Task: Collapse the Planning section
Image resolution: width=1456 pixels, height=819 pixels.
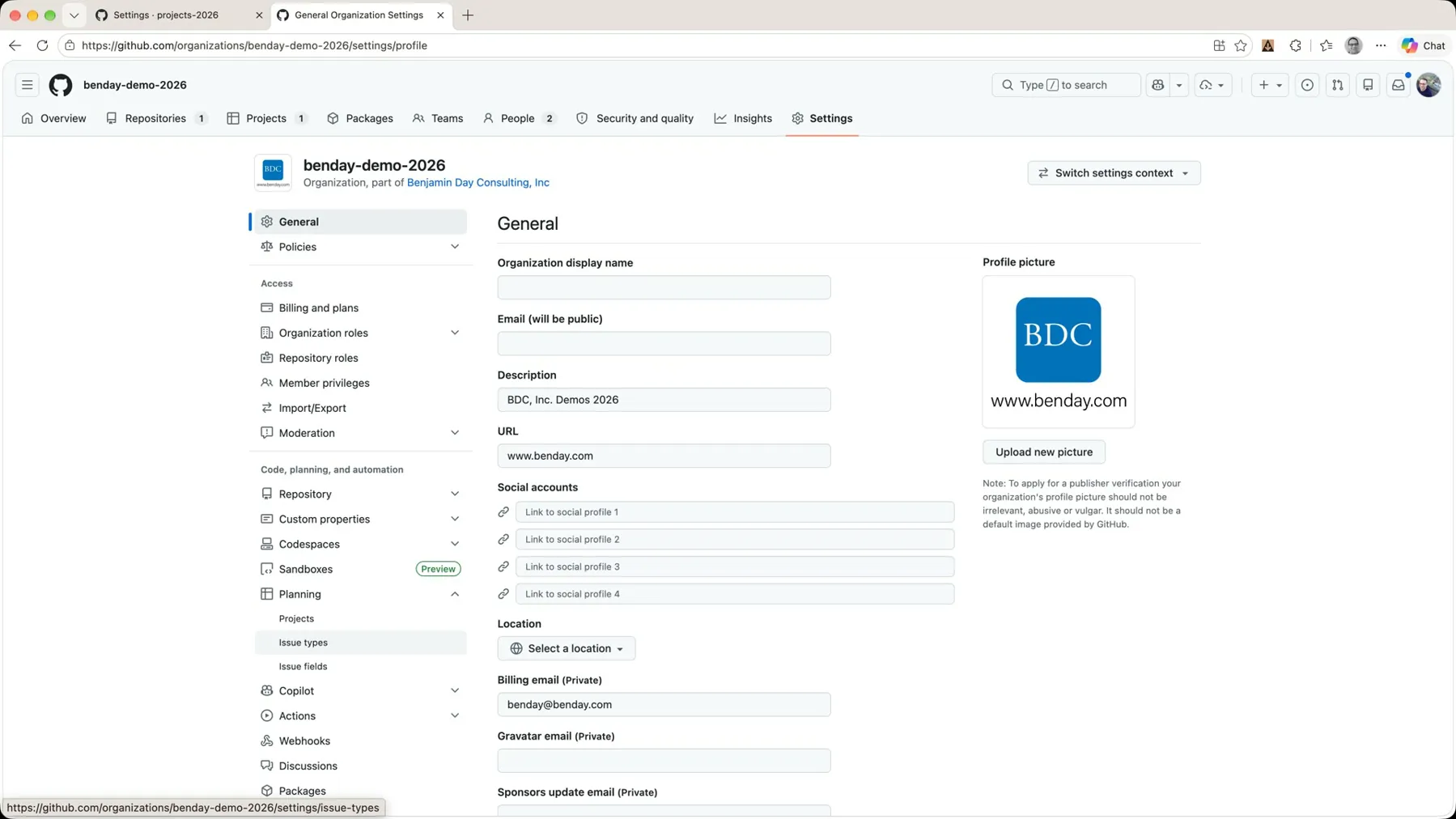Action: point(455,594)
